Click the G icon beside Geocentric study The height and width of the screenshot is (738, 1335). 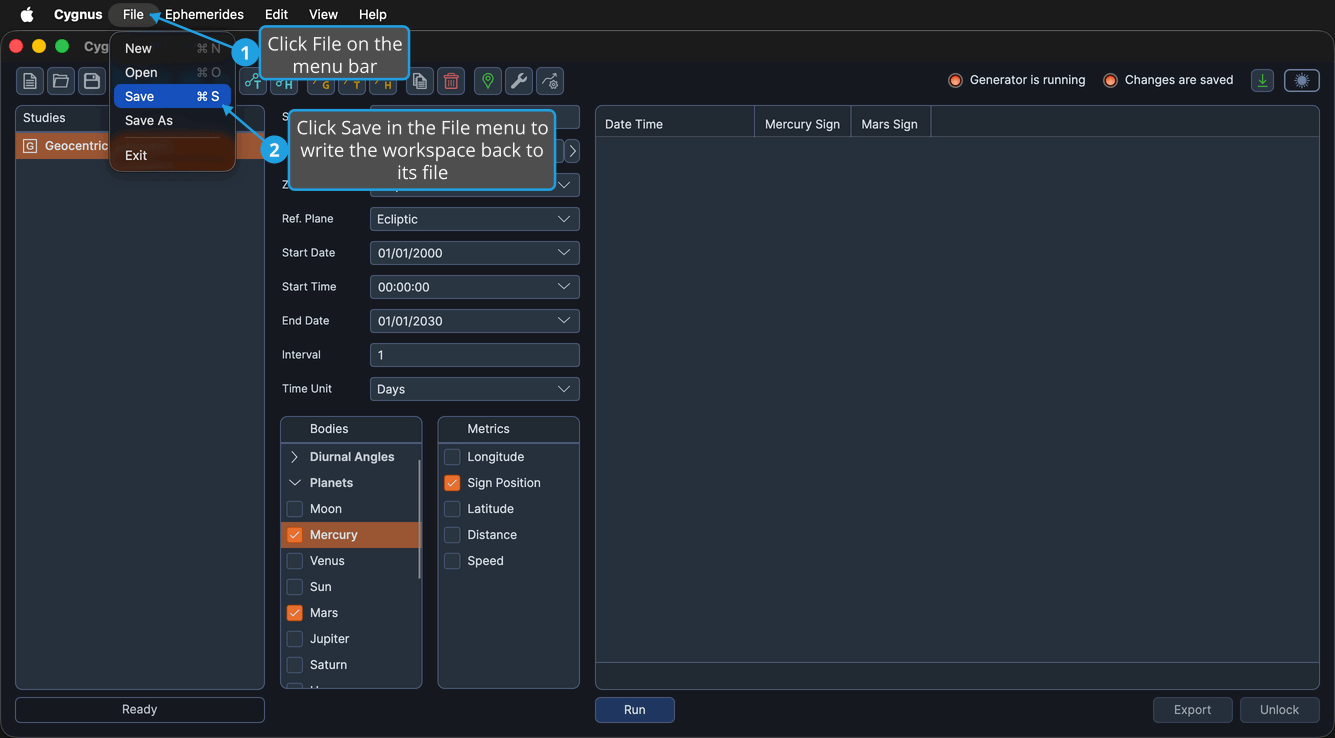[x=30, y=146]
